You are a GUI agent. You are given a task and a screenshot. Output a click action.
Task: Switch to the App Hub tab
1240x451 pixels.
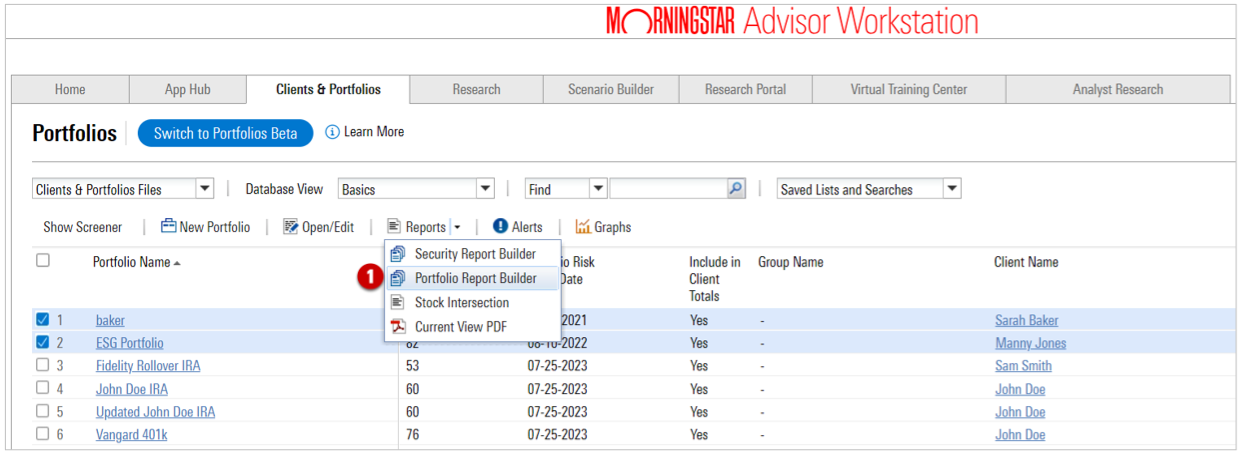[x=187, y=90]
